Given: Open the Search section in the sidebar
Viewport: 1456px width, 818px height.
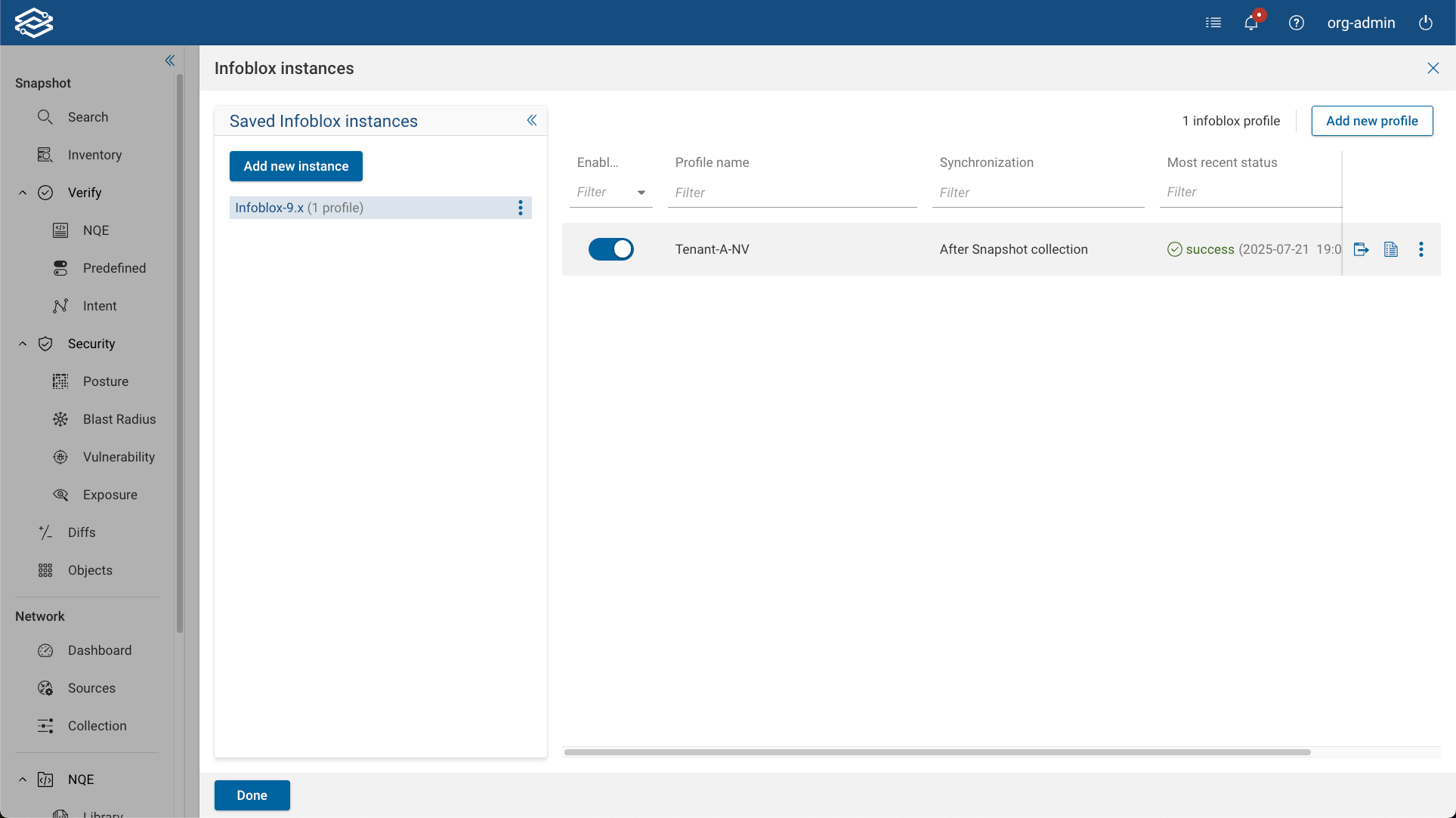Looking at the screenshot, I should tap(89, 117).
